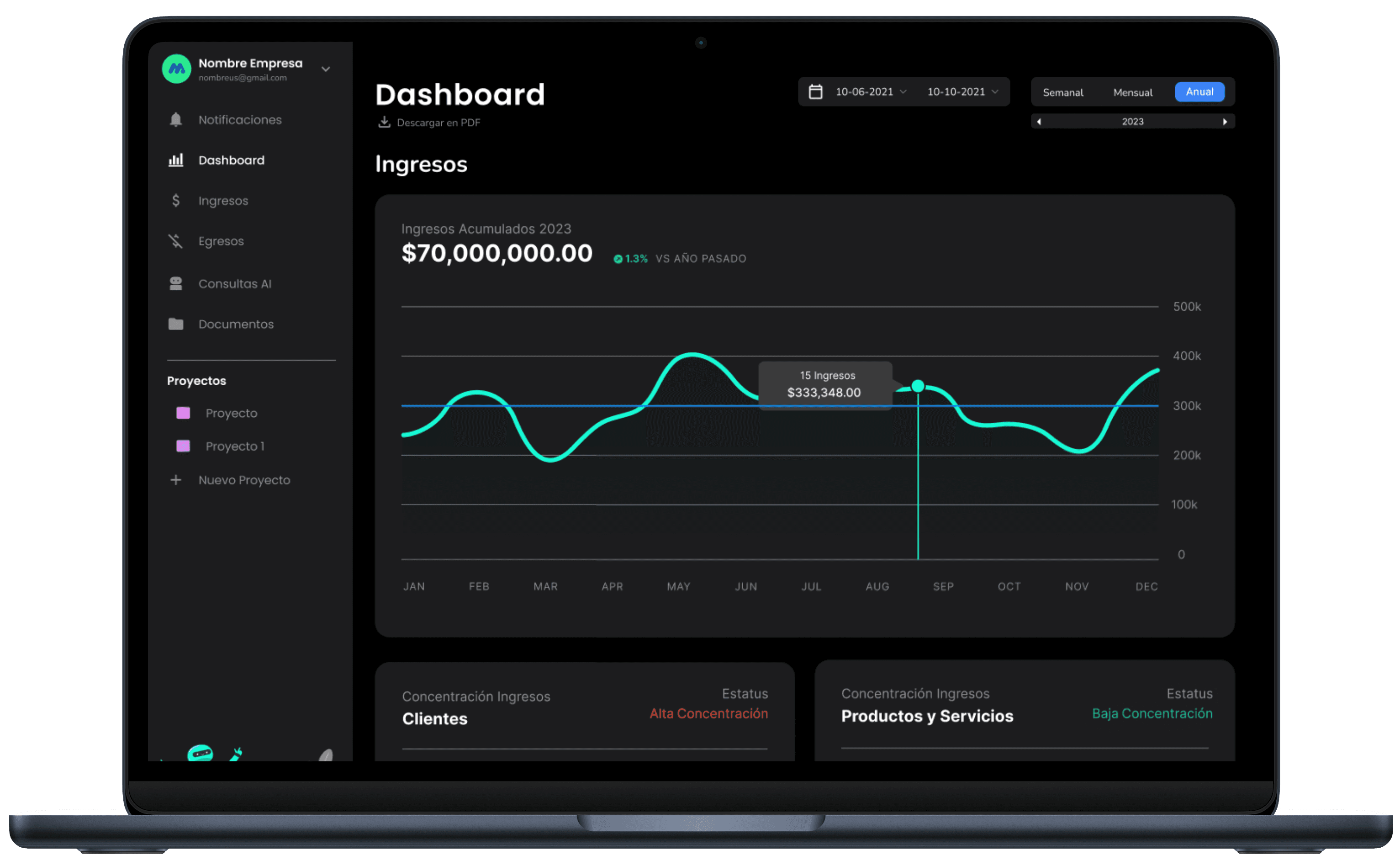Click the 500k axis label
This screenshot has height=866, width=1400.
point(1187,307)
